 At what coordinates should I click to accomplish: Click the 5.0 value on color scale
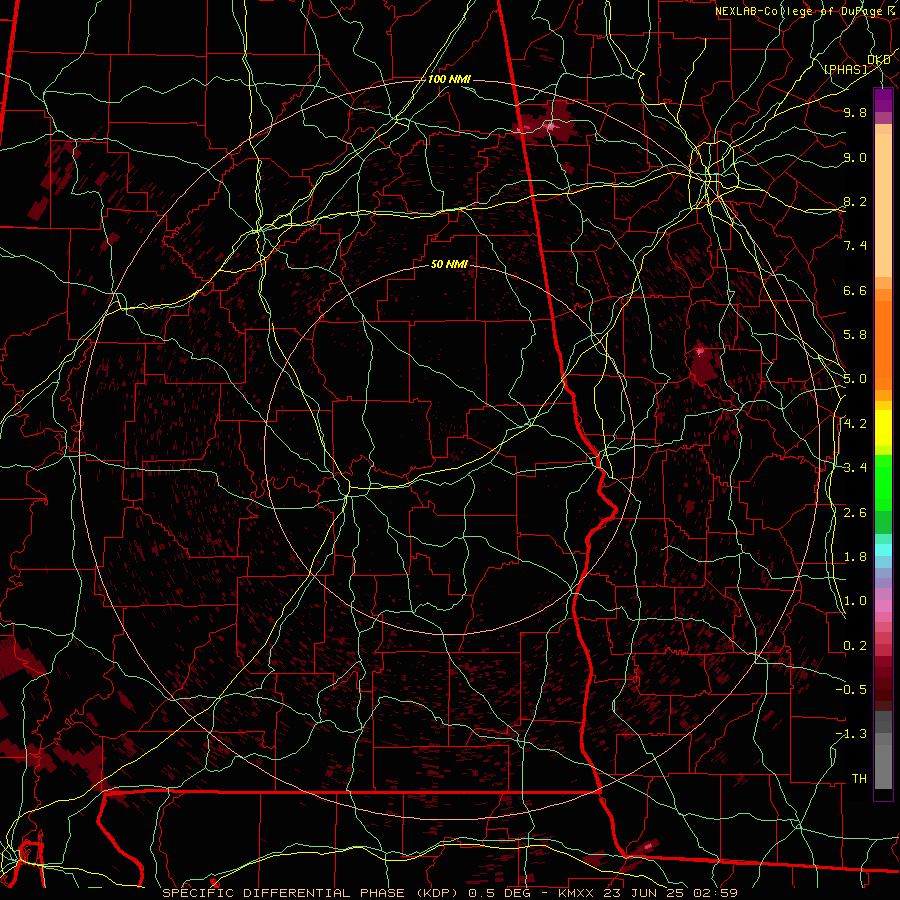point(855,379)
